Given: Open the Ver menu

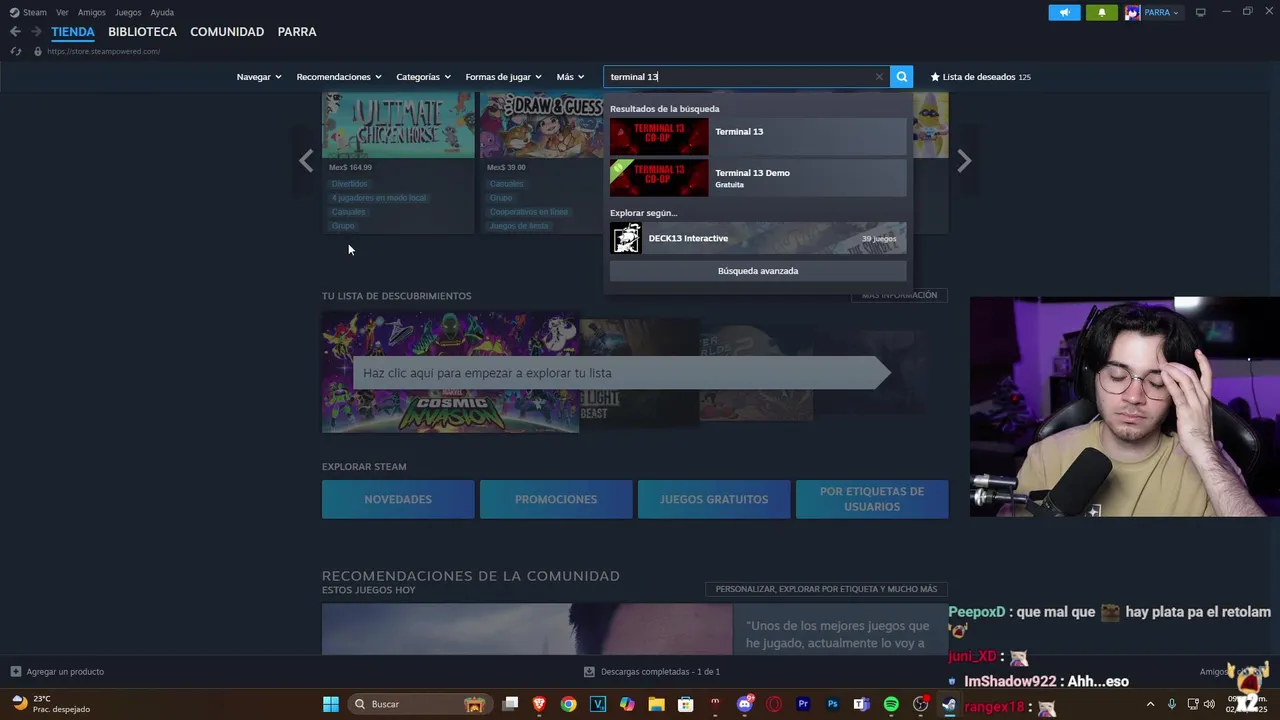Looking at the screenshot, I should [62, 12].
